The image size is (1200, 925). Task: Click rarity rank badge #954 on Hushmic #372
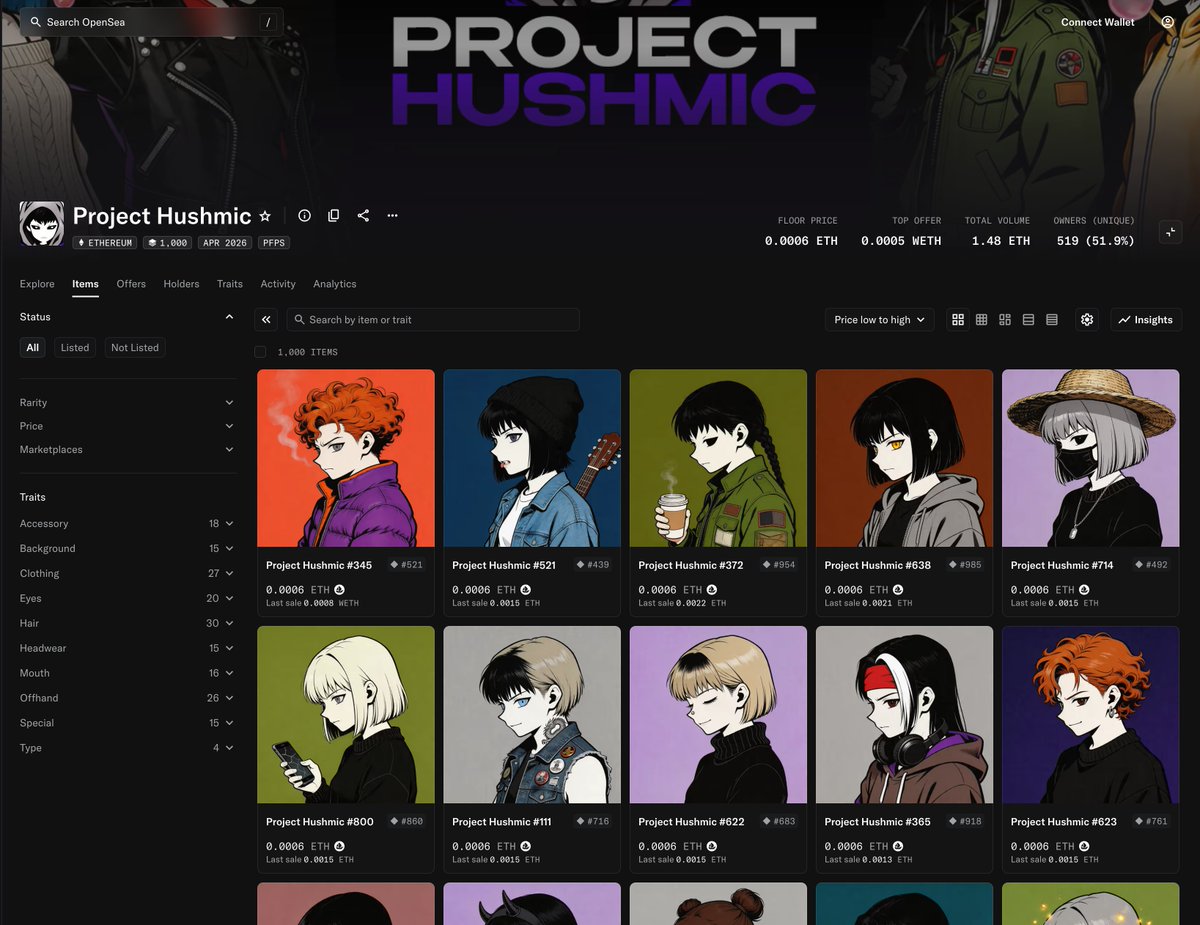pos(779,565)
